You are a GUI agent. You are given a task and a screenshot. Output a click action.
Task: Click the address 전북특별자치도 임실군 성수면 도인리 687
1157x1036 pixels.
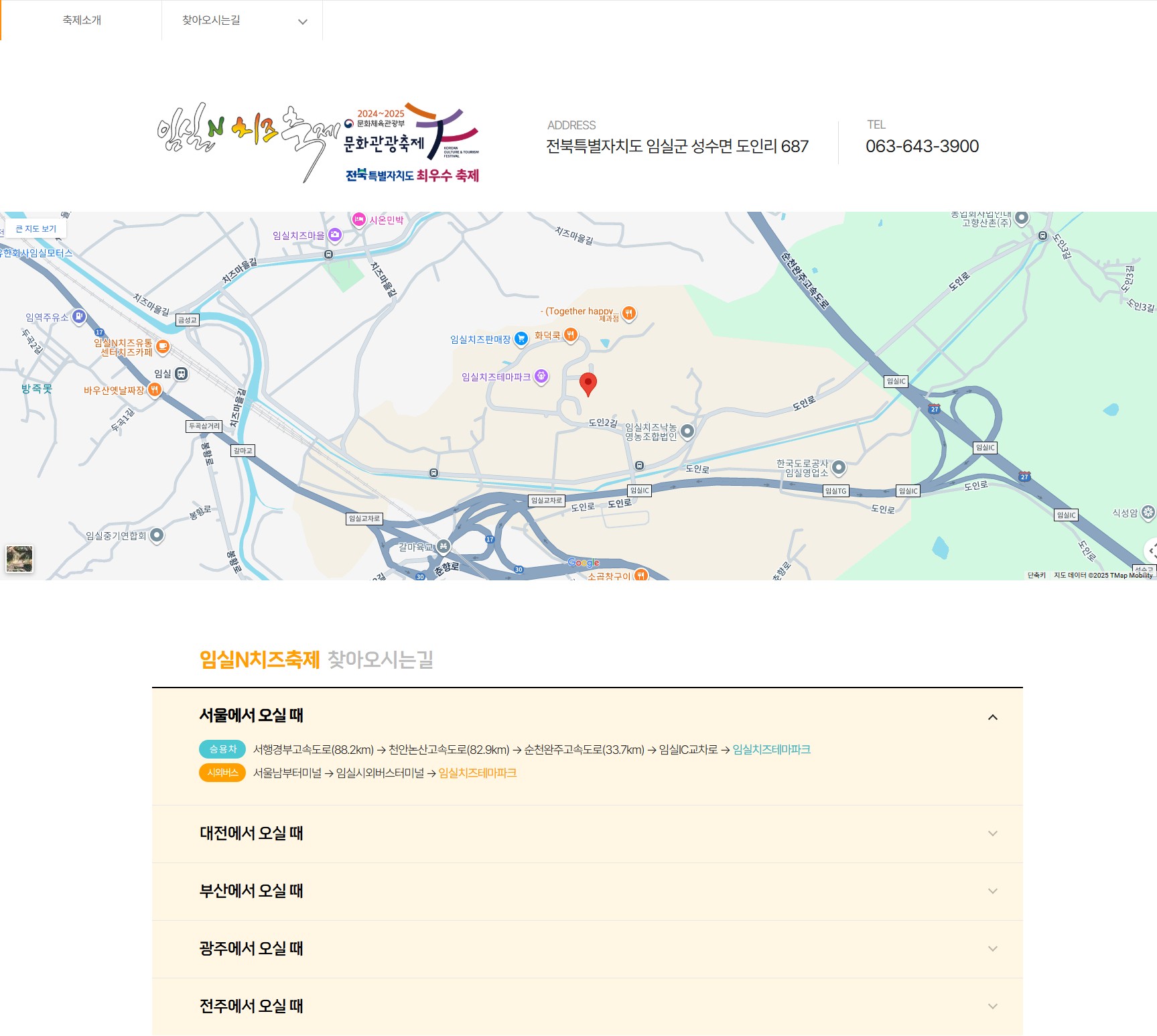pyautogui.click(x=677, y=146)
